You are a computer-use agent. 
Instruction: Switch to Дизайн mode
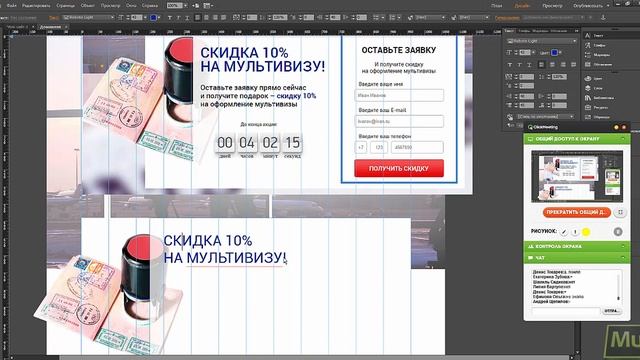[x=522, y=6]
